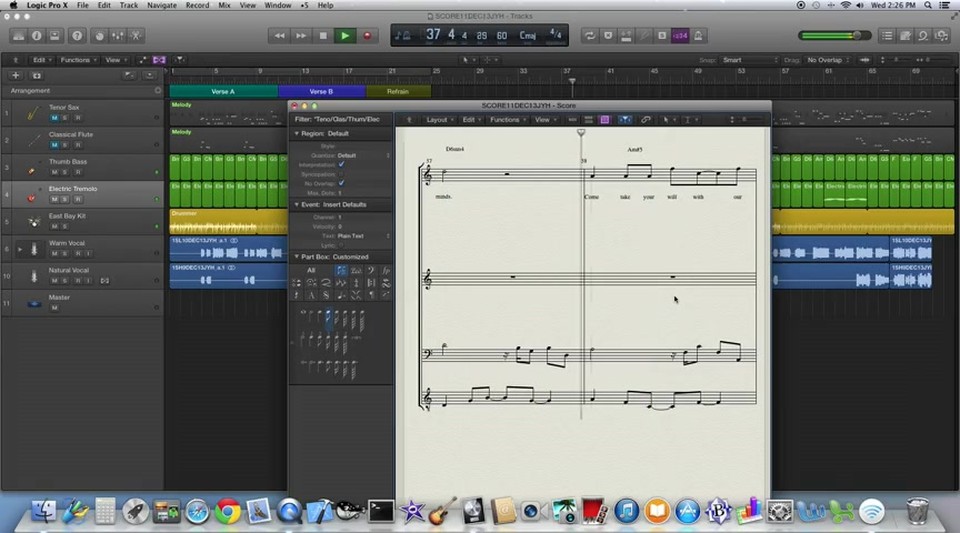Select bass clef group in Part Box
The image size is (960, 533).
click(x=370, y=270)
